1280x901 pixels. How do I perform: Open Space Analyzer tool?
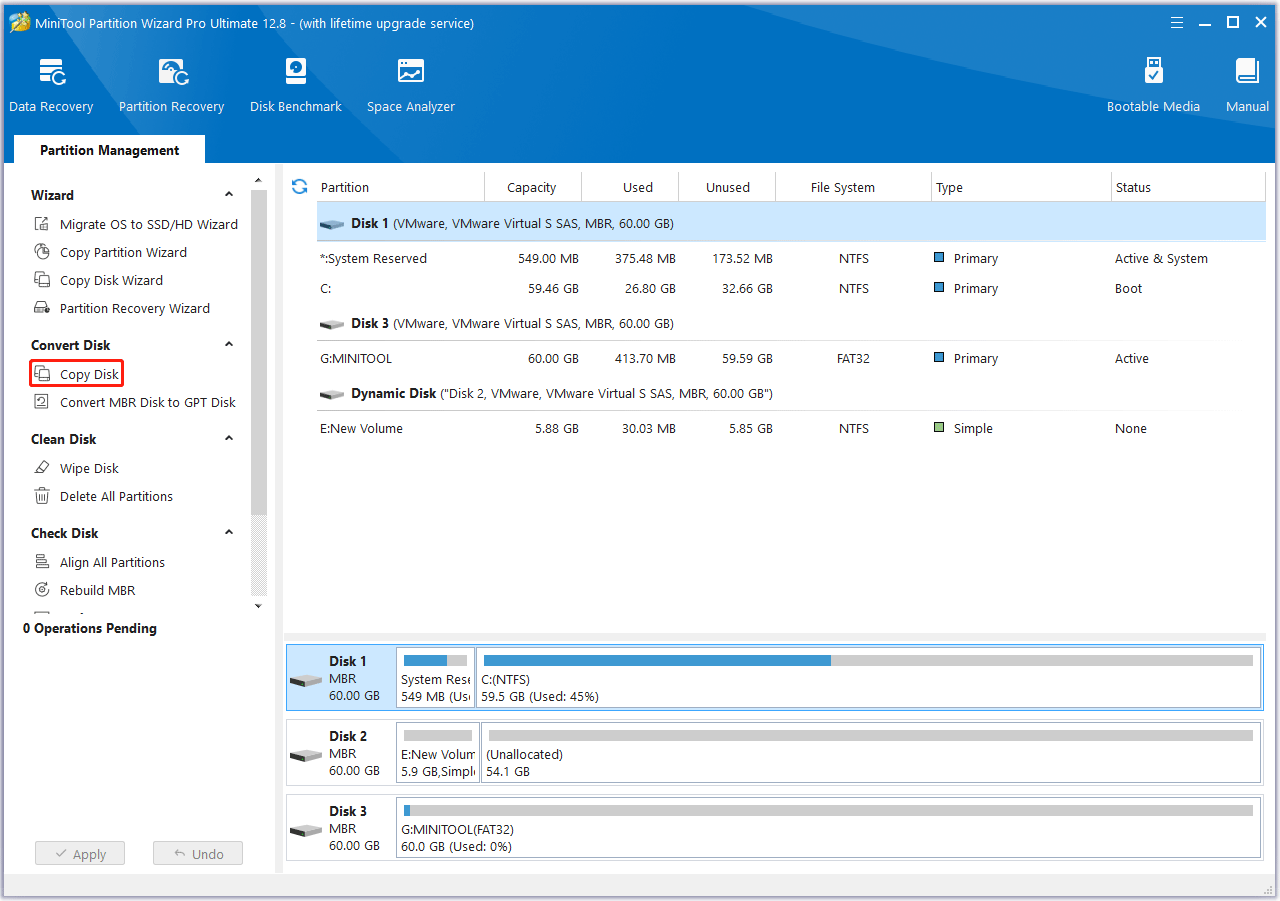click(411, 85)
